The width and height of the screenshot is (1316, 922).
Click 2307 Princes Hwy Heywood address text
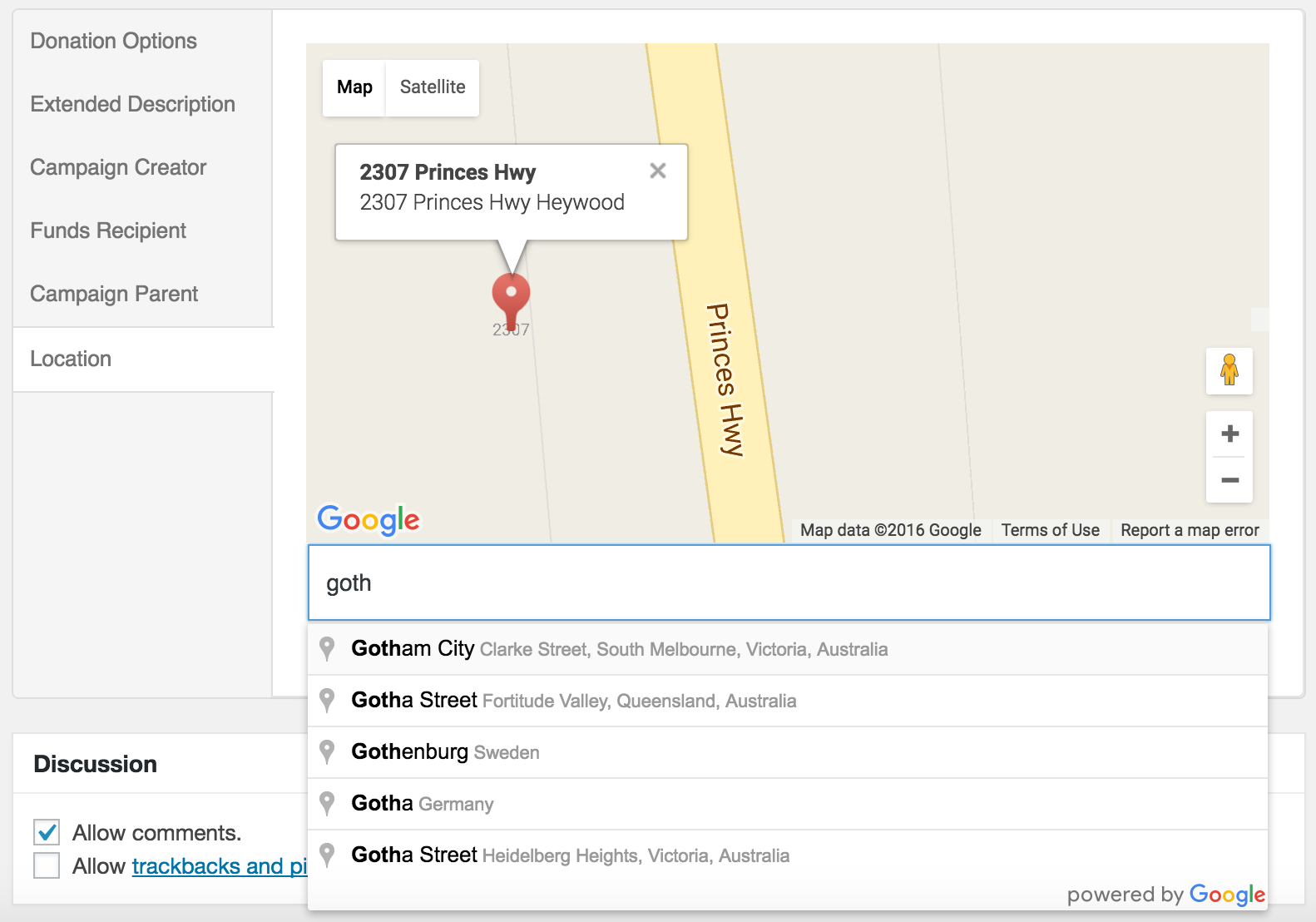pos(492,202)
